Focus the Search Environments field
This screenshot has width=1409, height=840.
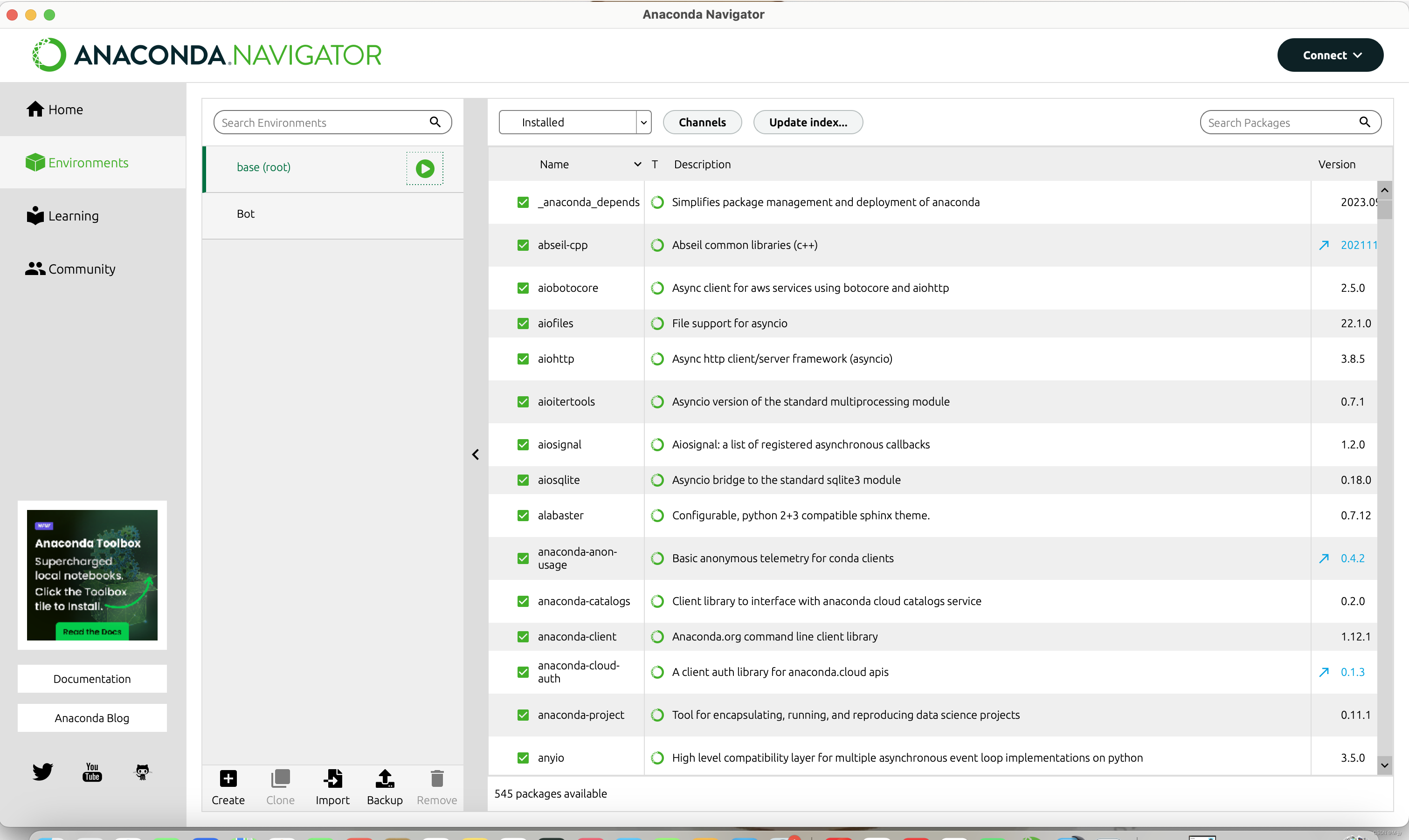click(x=333, y=122)
